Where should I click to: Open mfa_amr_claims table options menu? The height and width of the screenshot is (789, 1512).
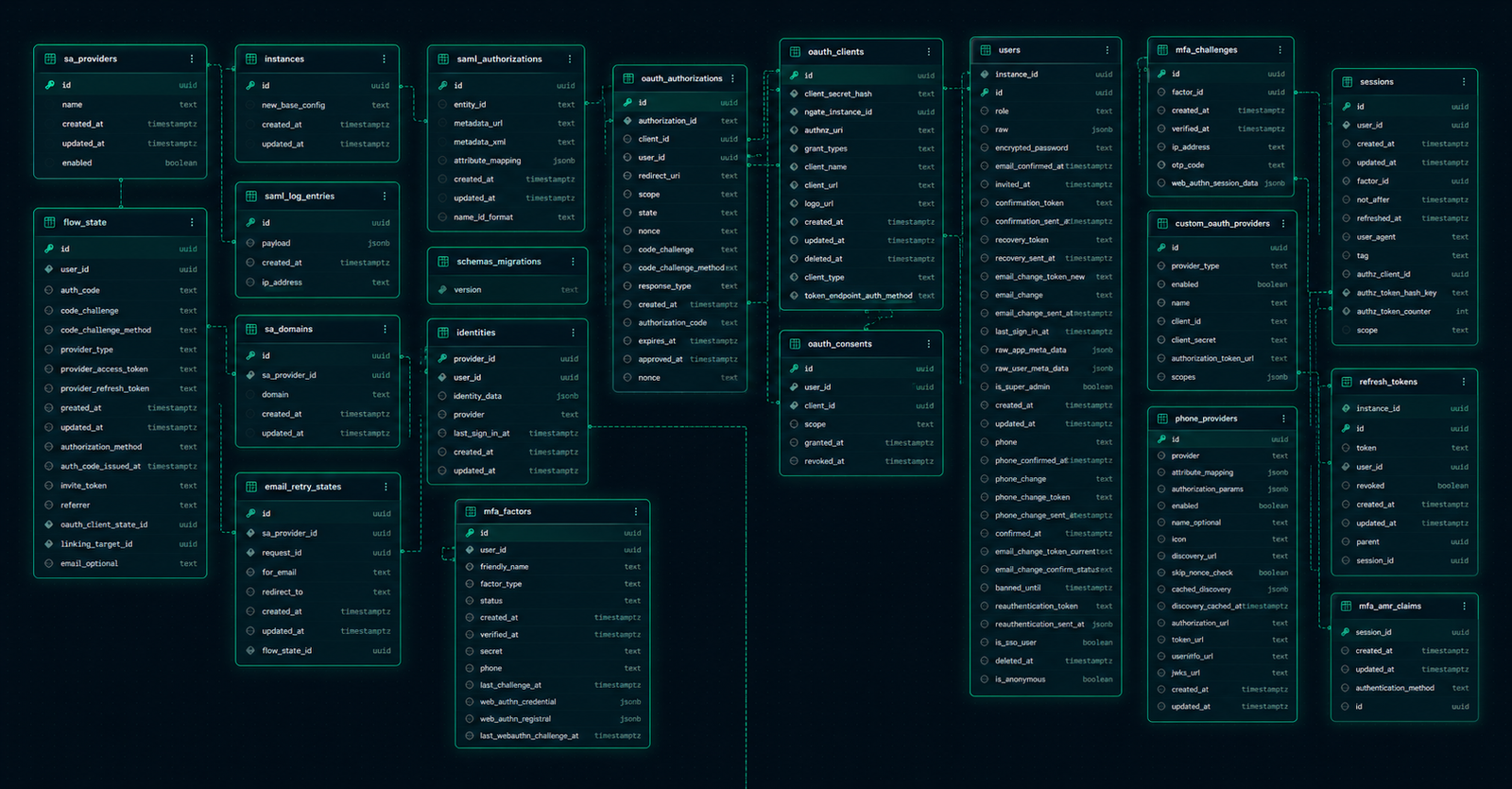(x=1464, y=607)
